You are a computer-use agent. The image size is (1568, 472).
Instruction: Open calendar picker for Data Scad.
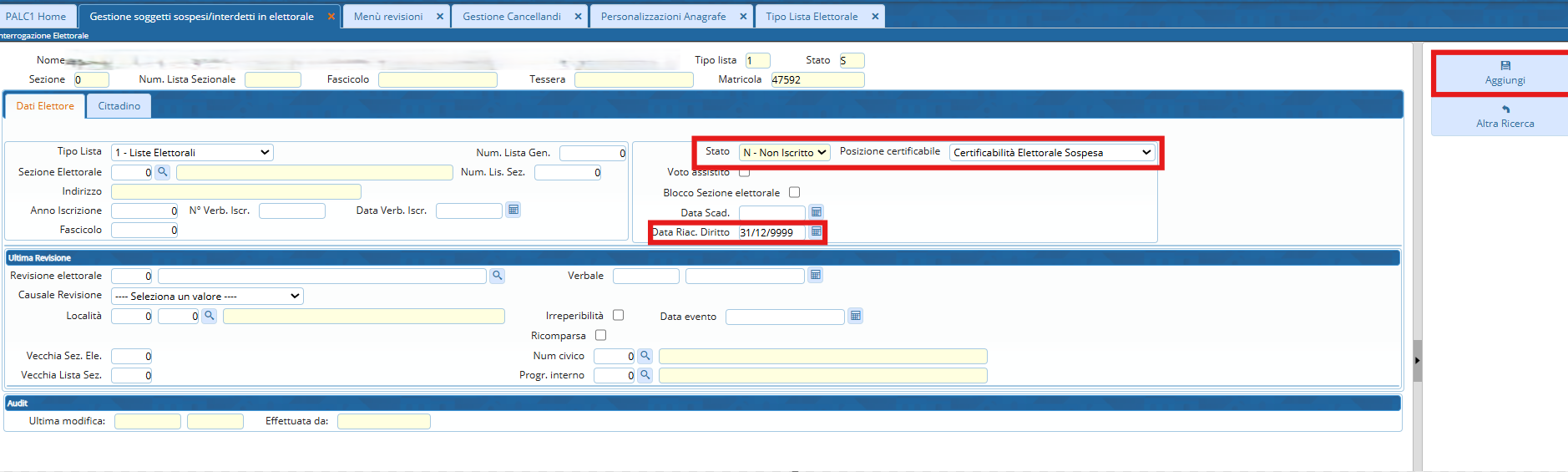pos(817,212)
